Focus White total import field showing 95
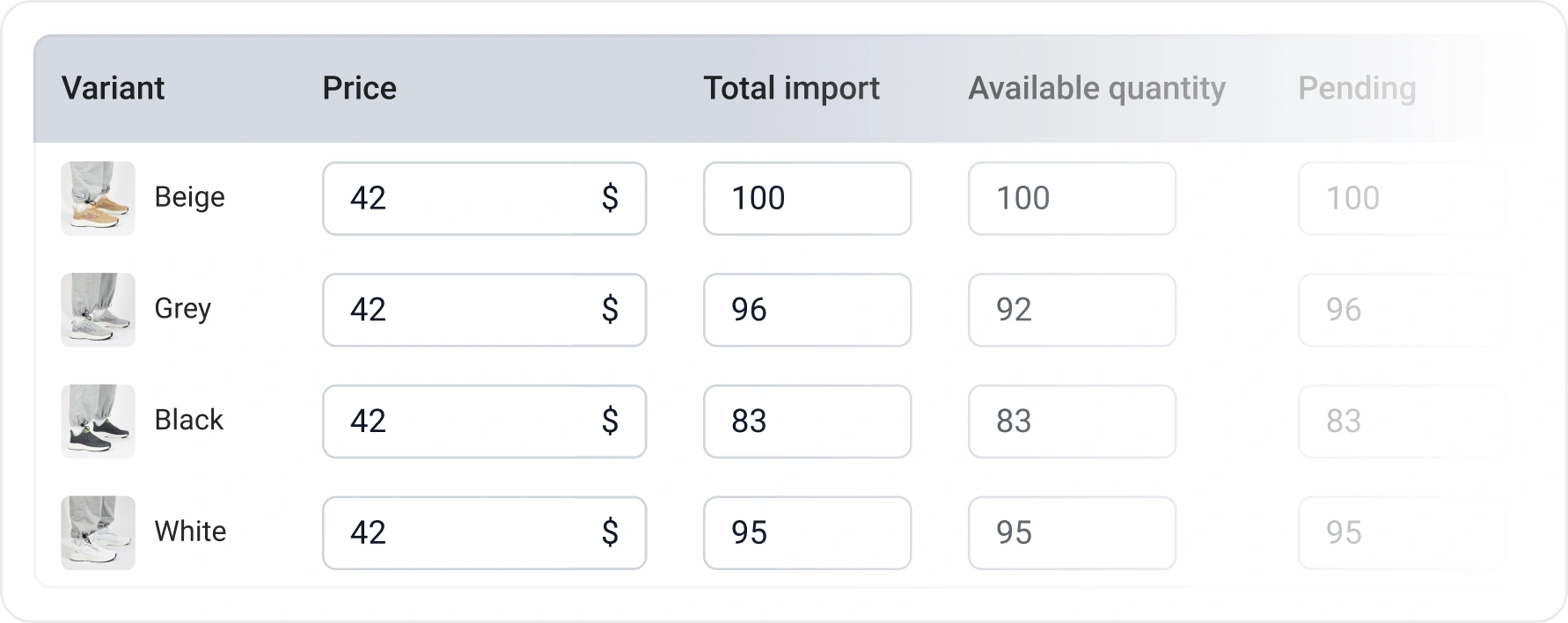Viewport: 1568px width, 623px height. 807,532
